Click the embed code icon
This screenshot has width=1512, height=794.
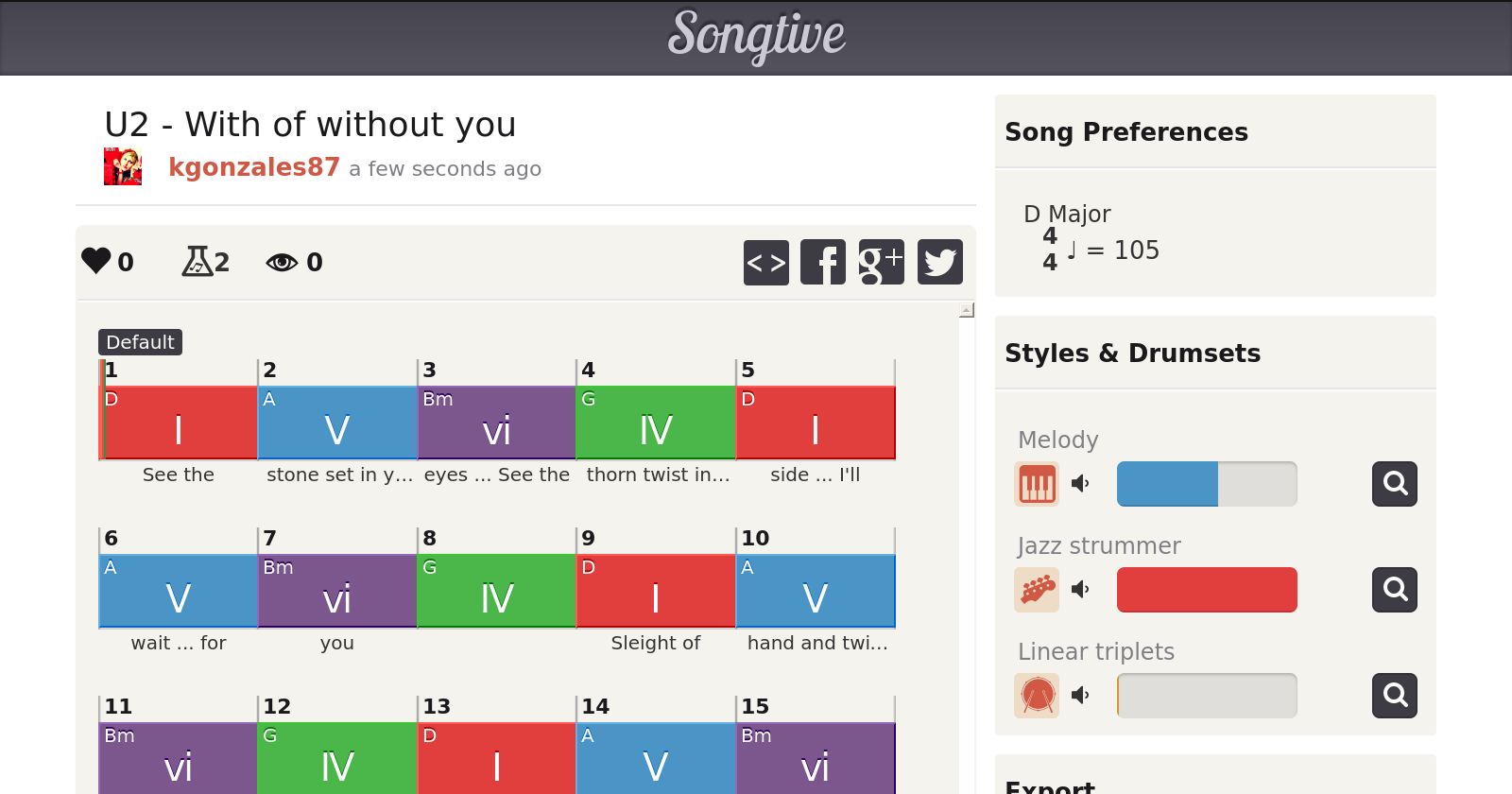pos(765,262)
